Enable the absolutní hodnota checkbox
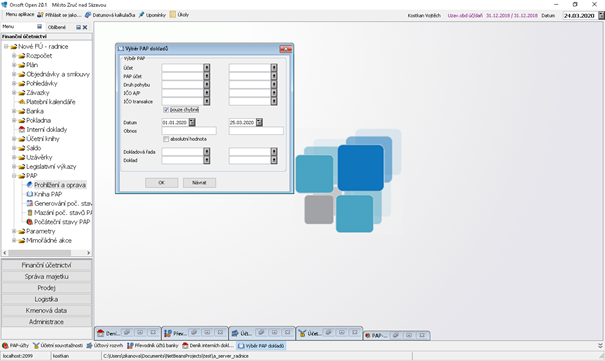Screen dimensions: 605x361 point(166,139)
